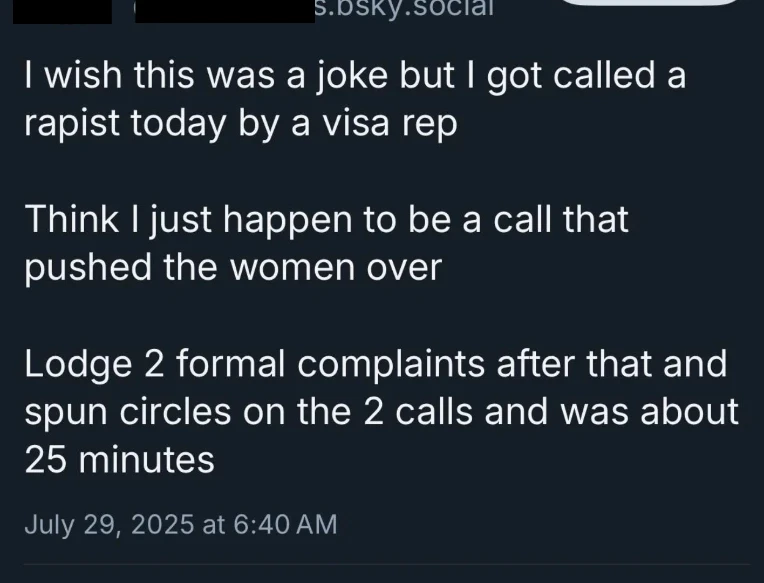The width and height of the screenshot is (764, 583).
Task: Click the "I wish this was a joke" line
Action: (355, 75)
